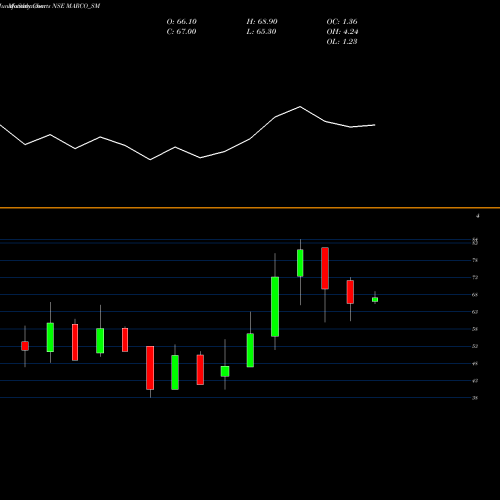Click the last small green candlestick

pos(375,300)
